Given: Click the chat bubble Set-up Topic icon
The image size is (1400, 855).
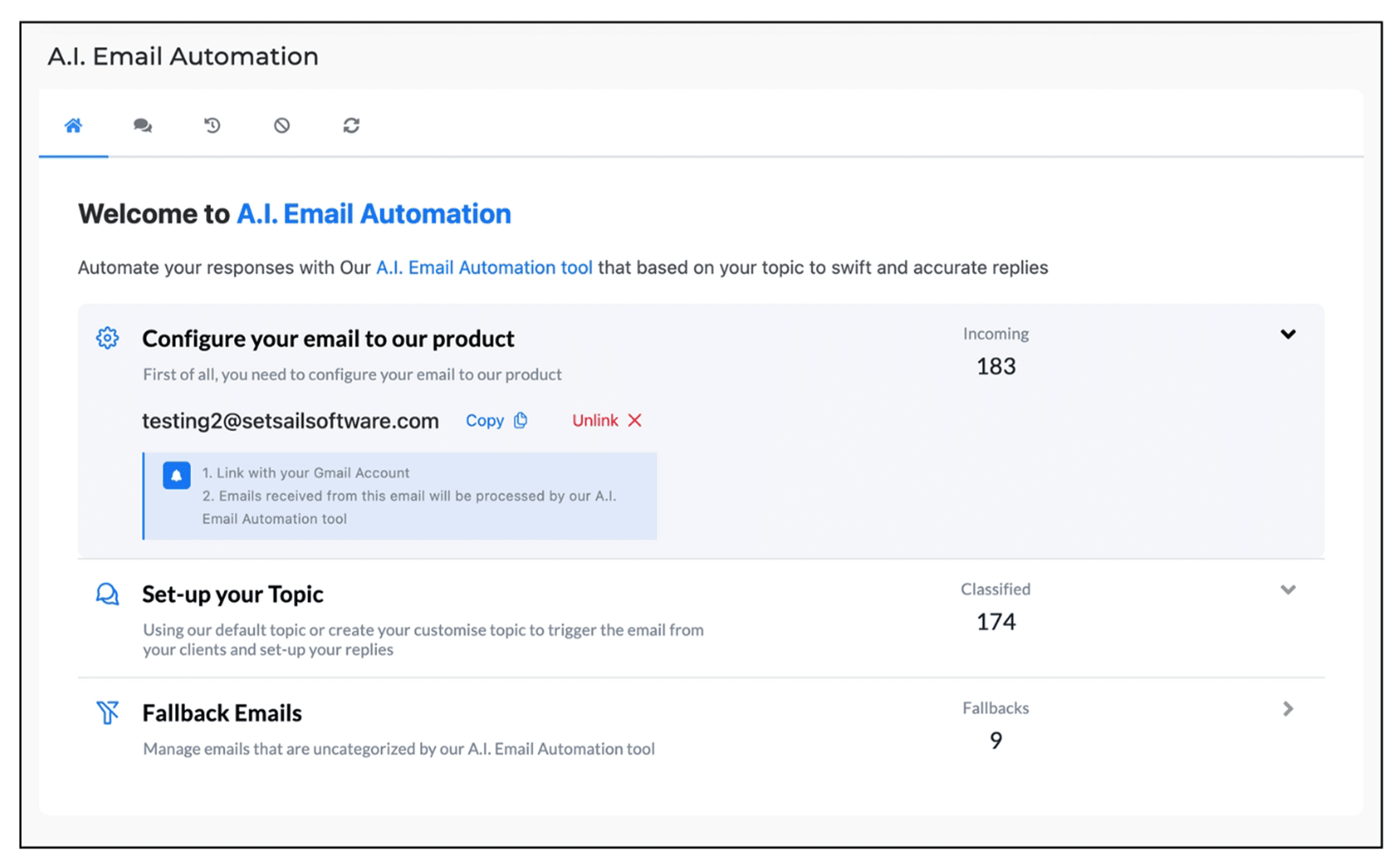Looking at the screenshot, I should (107, 594).
